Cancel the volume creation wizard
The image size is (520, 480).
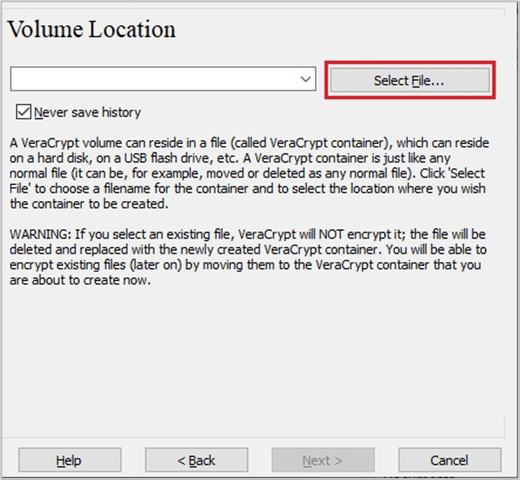tap(450, 460)
